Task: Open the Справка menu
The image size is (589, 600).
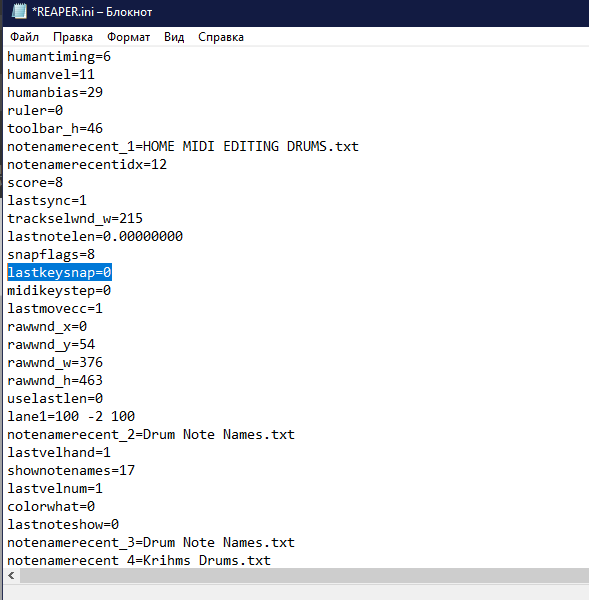Action: point(221,37)
